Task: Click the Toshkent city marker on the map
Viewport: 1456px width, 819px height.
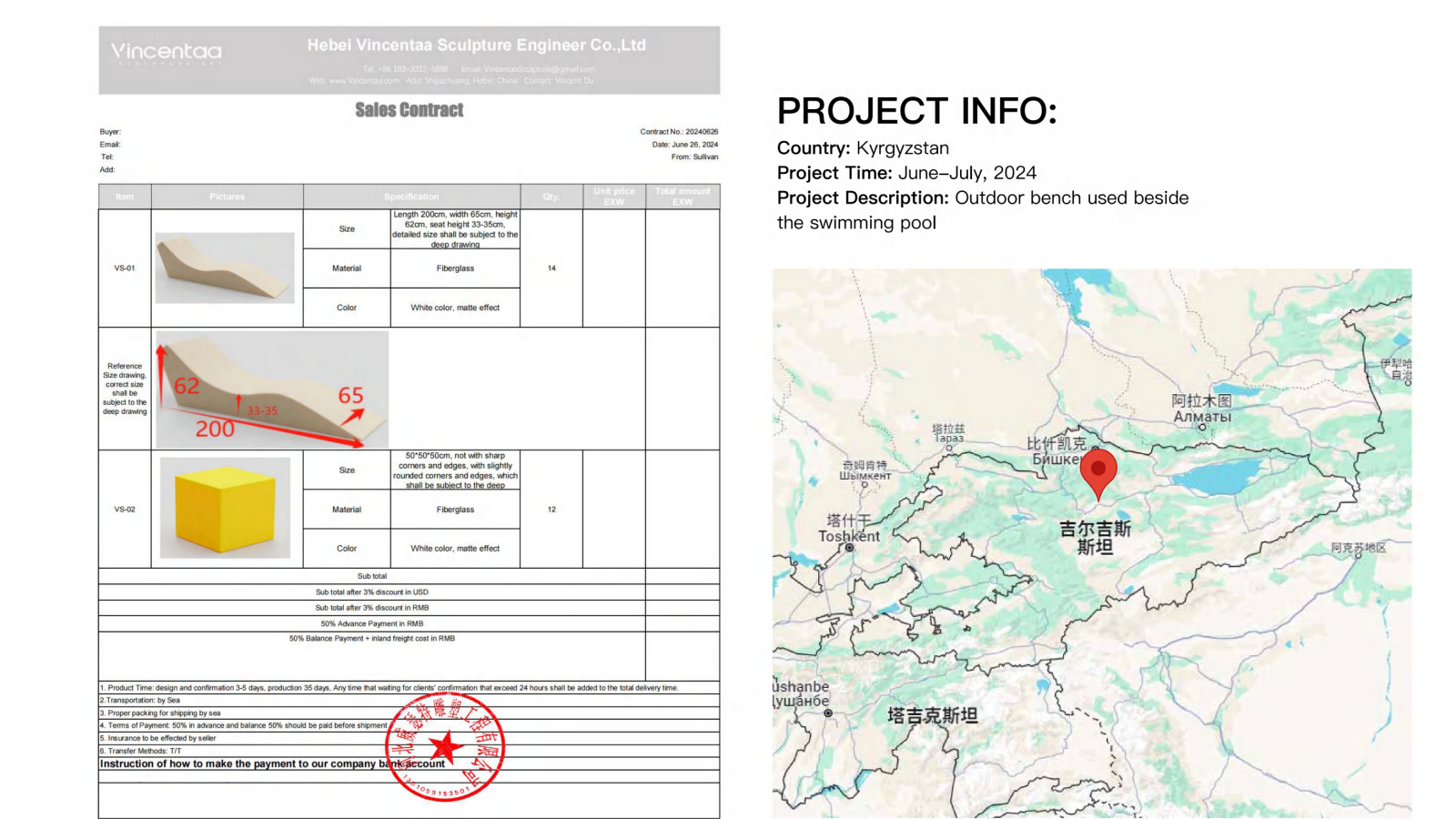Action: tap(849, 548)
